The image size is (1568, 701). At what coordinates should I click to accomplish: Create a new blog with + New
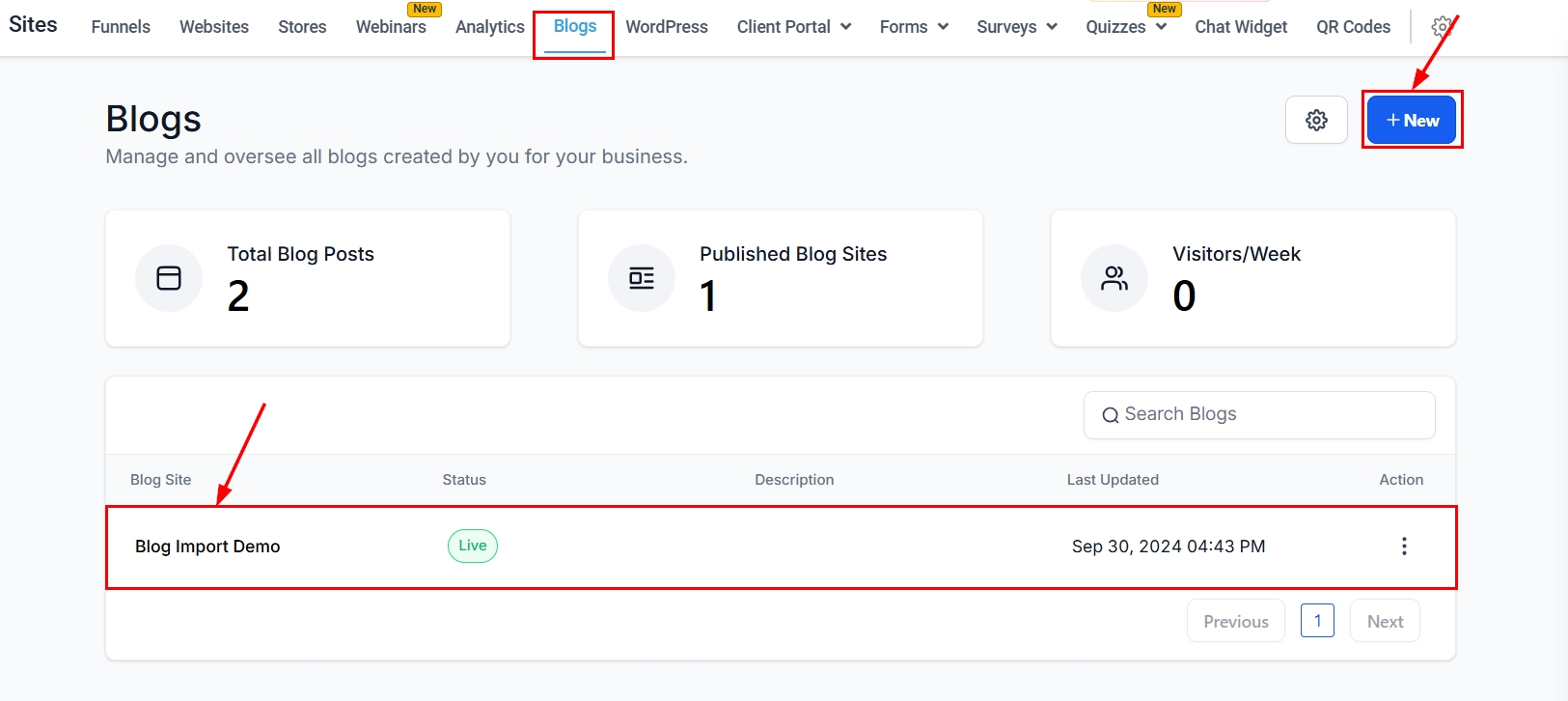point(1412,121)
